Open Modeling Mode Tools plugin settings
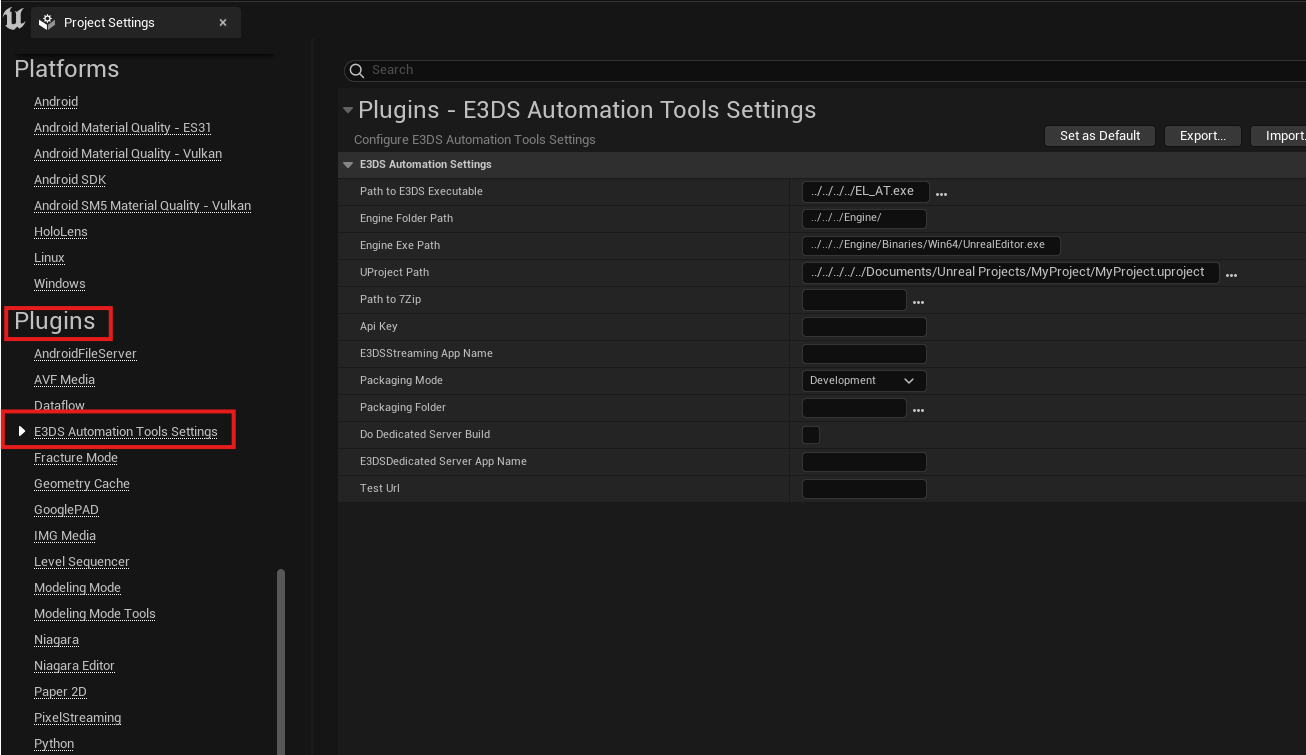 [x=95, y=614]
